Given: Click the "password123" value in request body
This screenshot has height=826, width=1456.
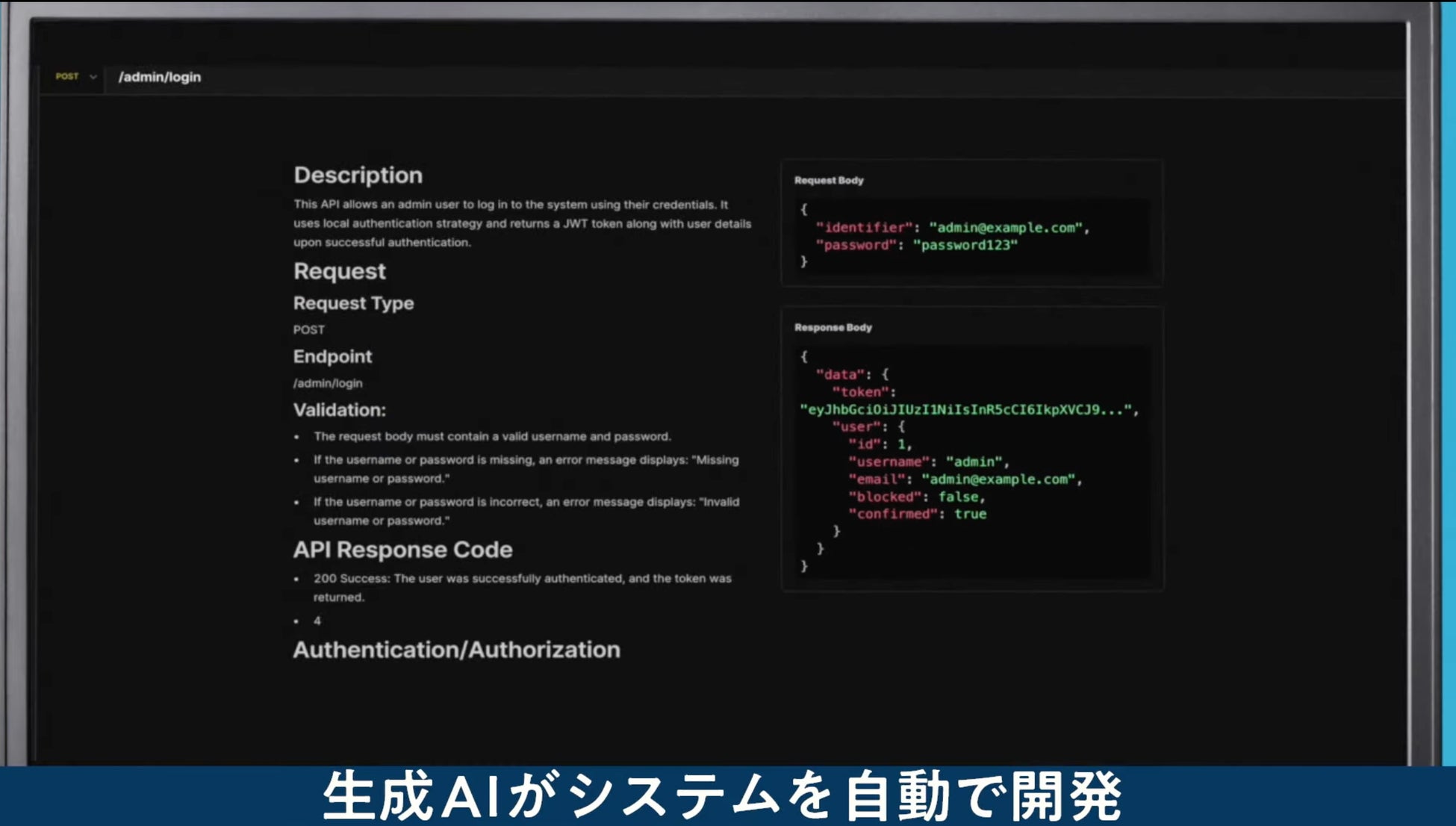Looking at the screenshot, I should [965, 245].
